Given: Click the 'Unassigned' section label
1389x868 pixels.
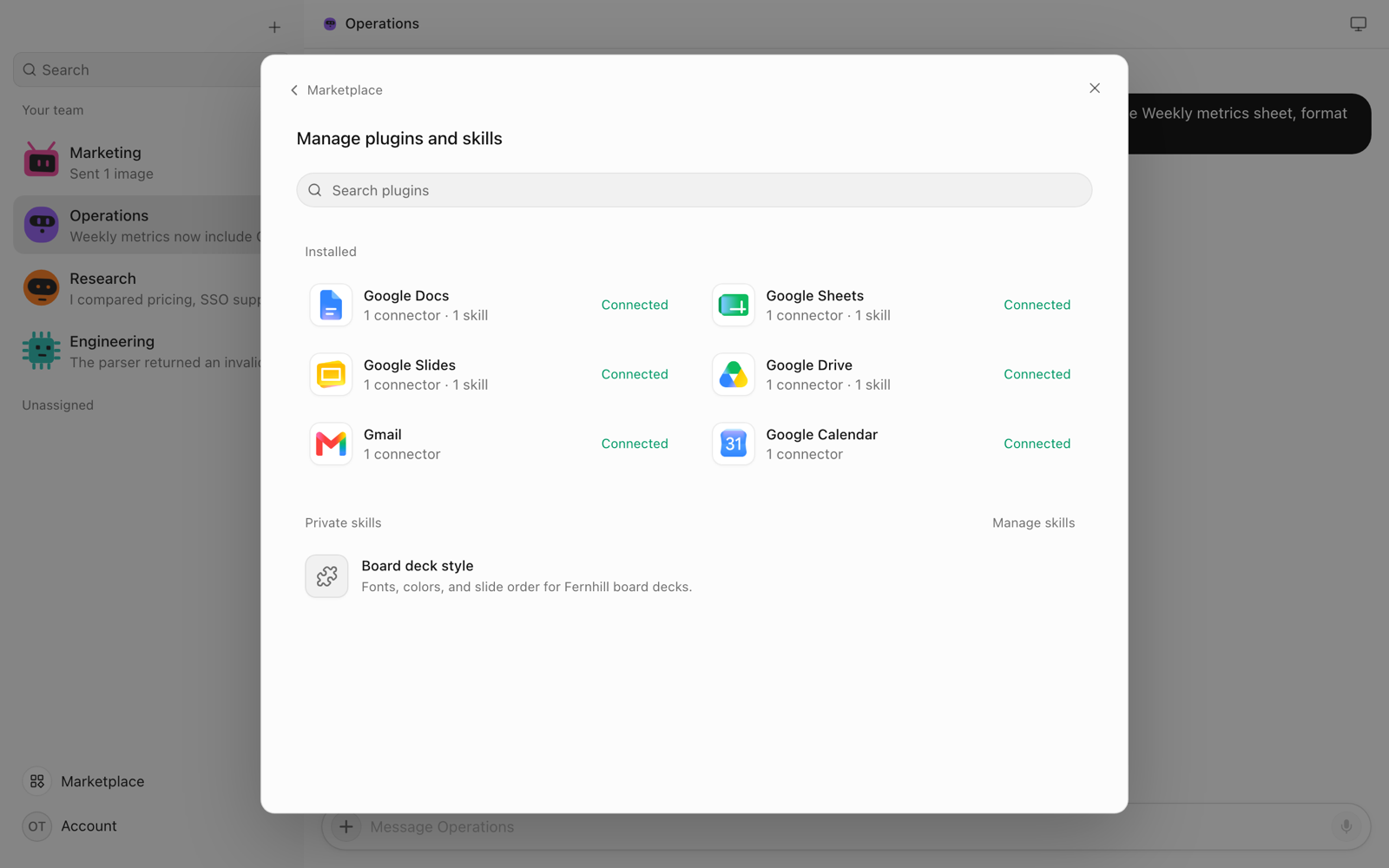Looking at the screenshot, I should pyautogui.click(x=58, y=405).
